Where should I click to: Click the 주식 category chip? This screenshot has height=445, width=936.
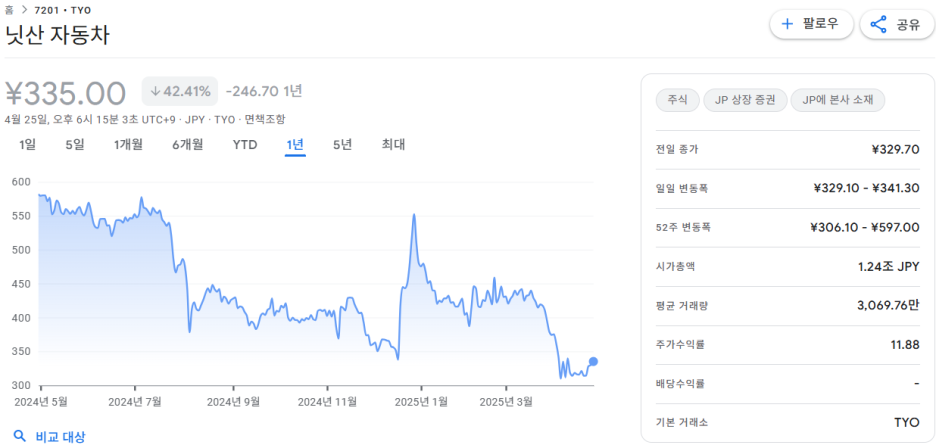[678, 100]
